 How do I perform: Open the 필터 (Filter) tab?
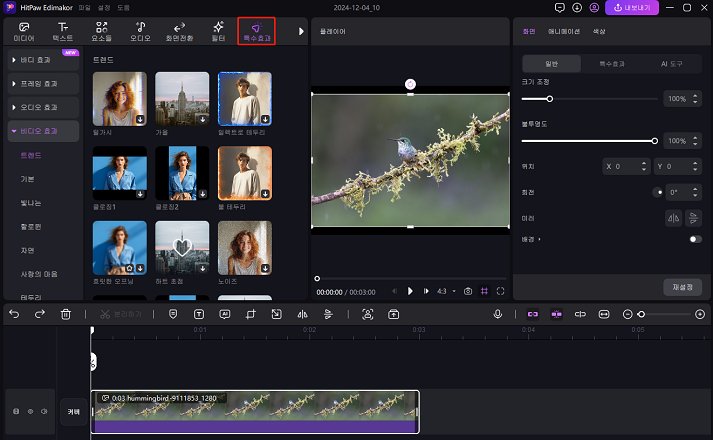tap(218, 31)
